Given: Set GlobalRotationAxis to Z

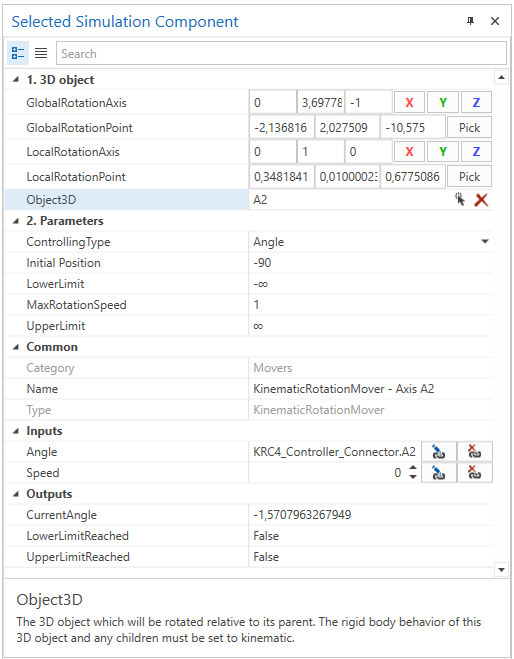Looking at the screenshot, I should coord(476,103).
